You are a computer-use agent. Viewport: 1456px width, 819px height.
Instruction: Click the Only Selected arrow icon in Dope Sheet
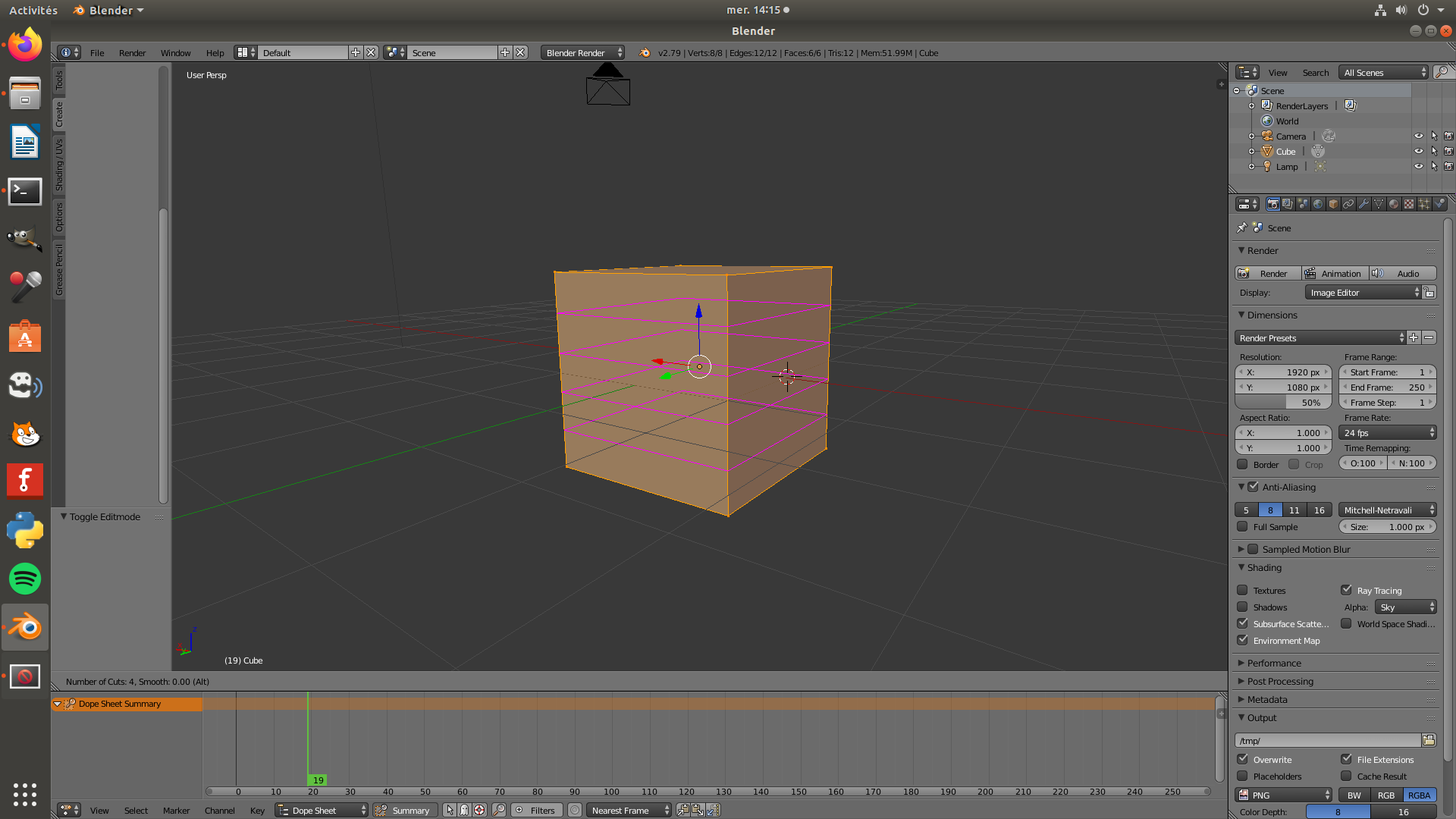[x=450, y=810]
